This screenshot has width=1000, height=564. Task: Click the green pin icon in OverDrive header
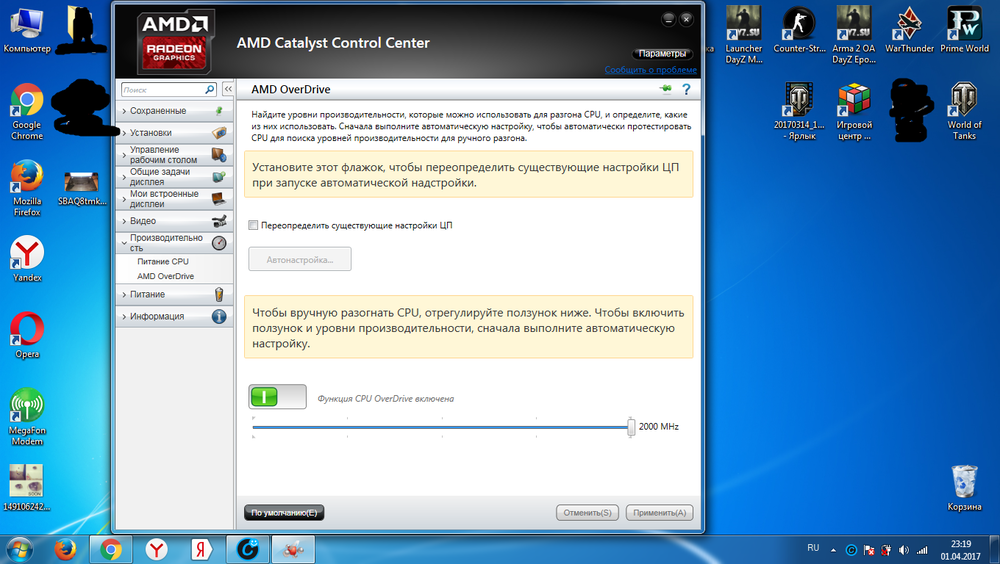pos(666,89)
